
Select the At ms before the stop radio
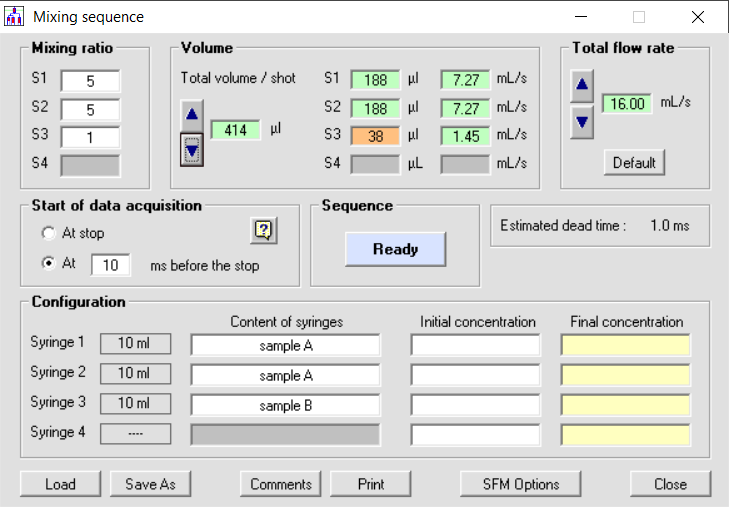(48, 263)
